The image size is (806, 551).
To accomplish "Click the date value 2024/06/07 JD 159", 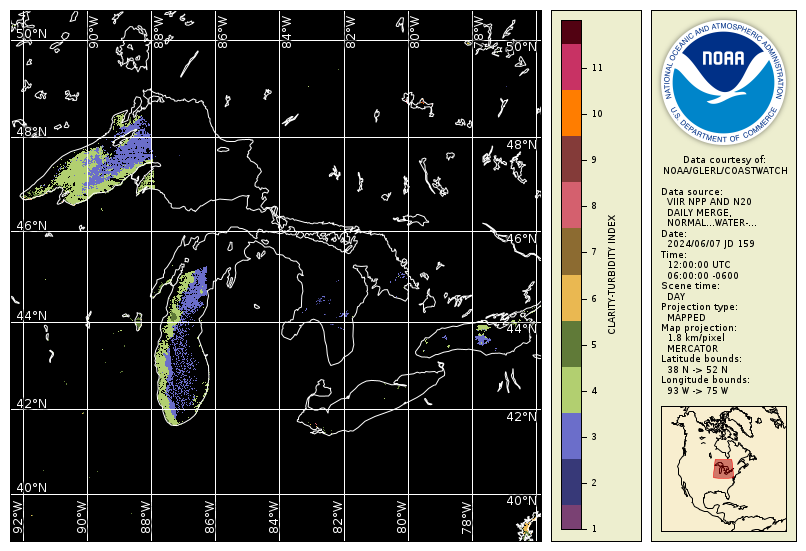I will click(x=711, y=244).
